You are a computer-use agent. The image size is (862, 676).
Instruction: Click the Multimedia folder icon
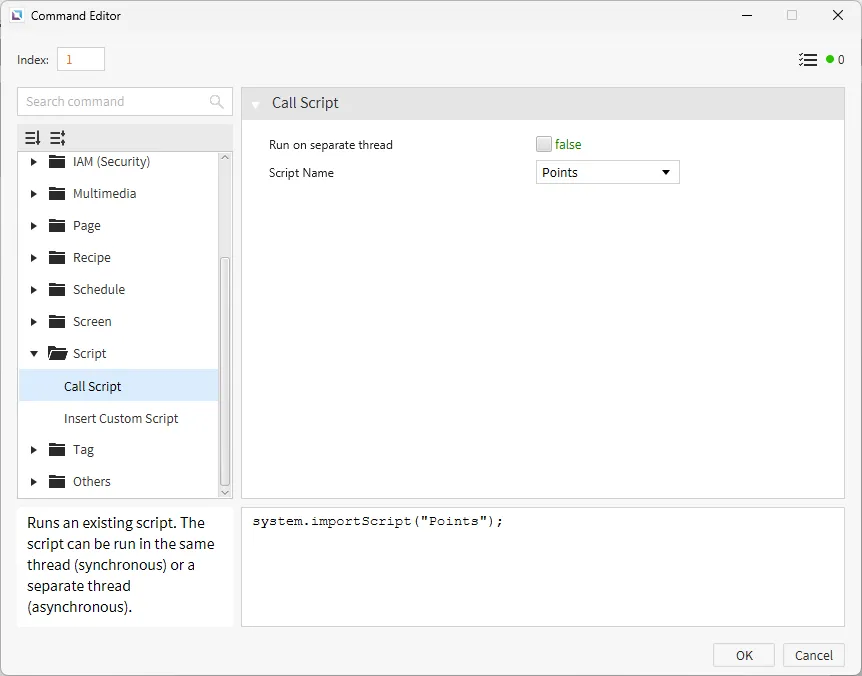click(x=57, y=194)
